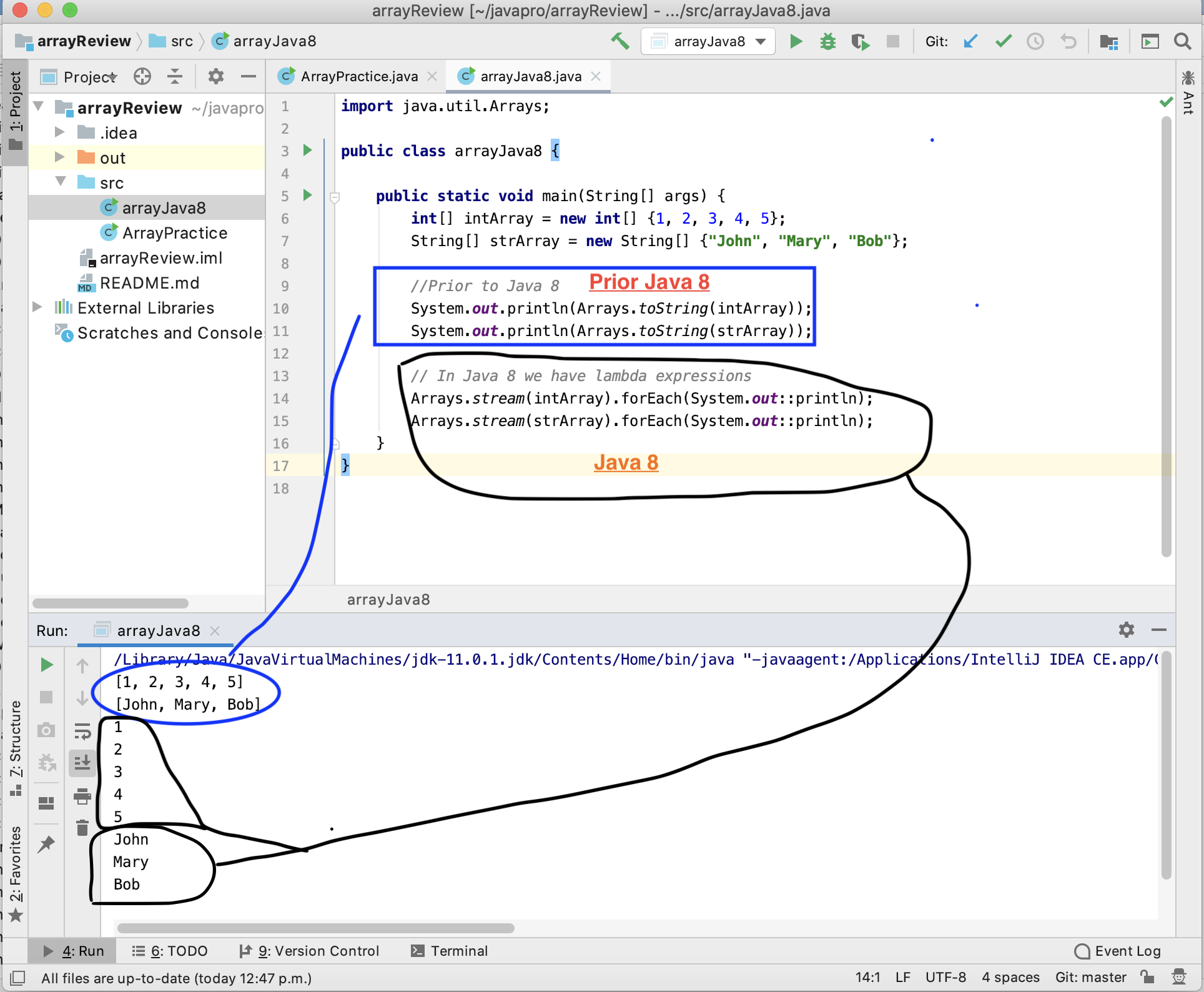Expand the out folder
1204x992 pixels.
60,157
